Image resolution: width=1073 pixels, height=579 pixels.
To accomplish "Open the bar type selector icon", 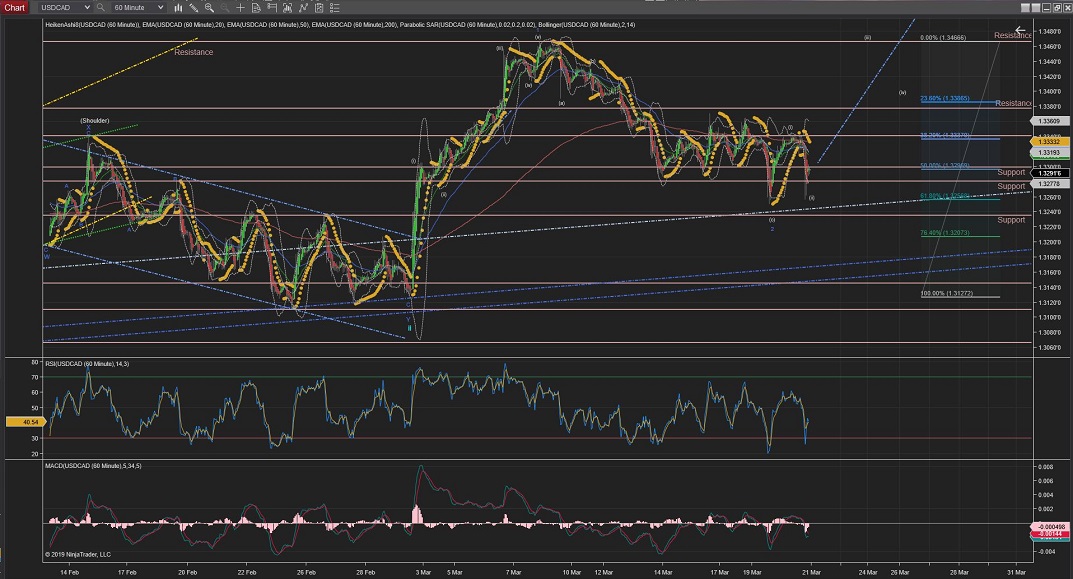I will coord(179,7).
